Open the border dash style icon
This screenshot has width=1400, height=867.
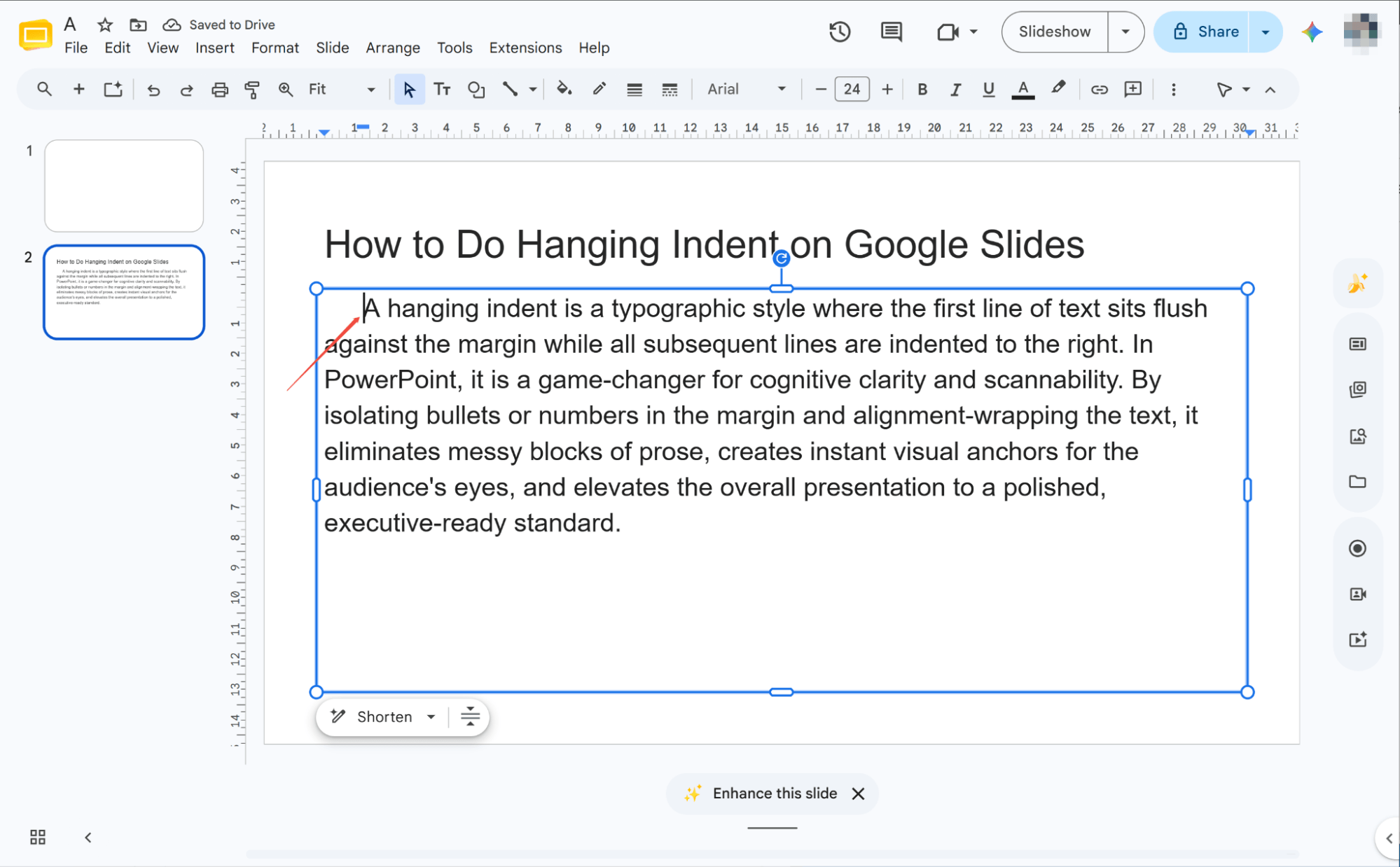coord(670,90)
